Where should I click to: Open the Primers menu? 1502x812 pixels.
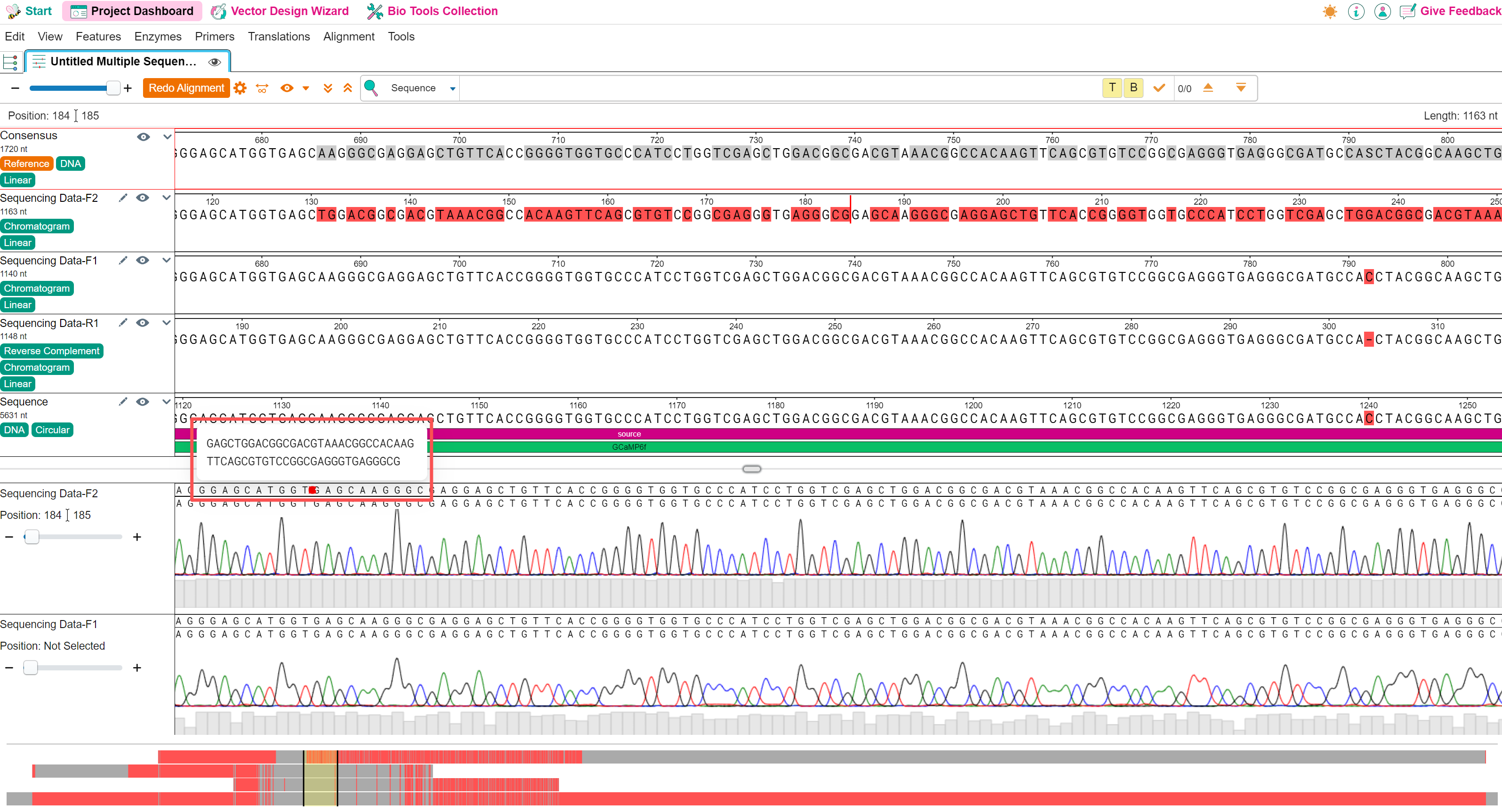214,36
